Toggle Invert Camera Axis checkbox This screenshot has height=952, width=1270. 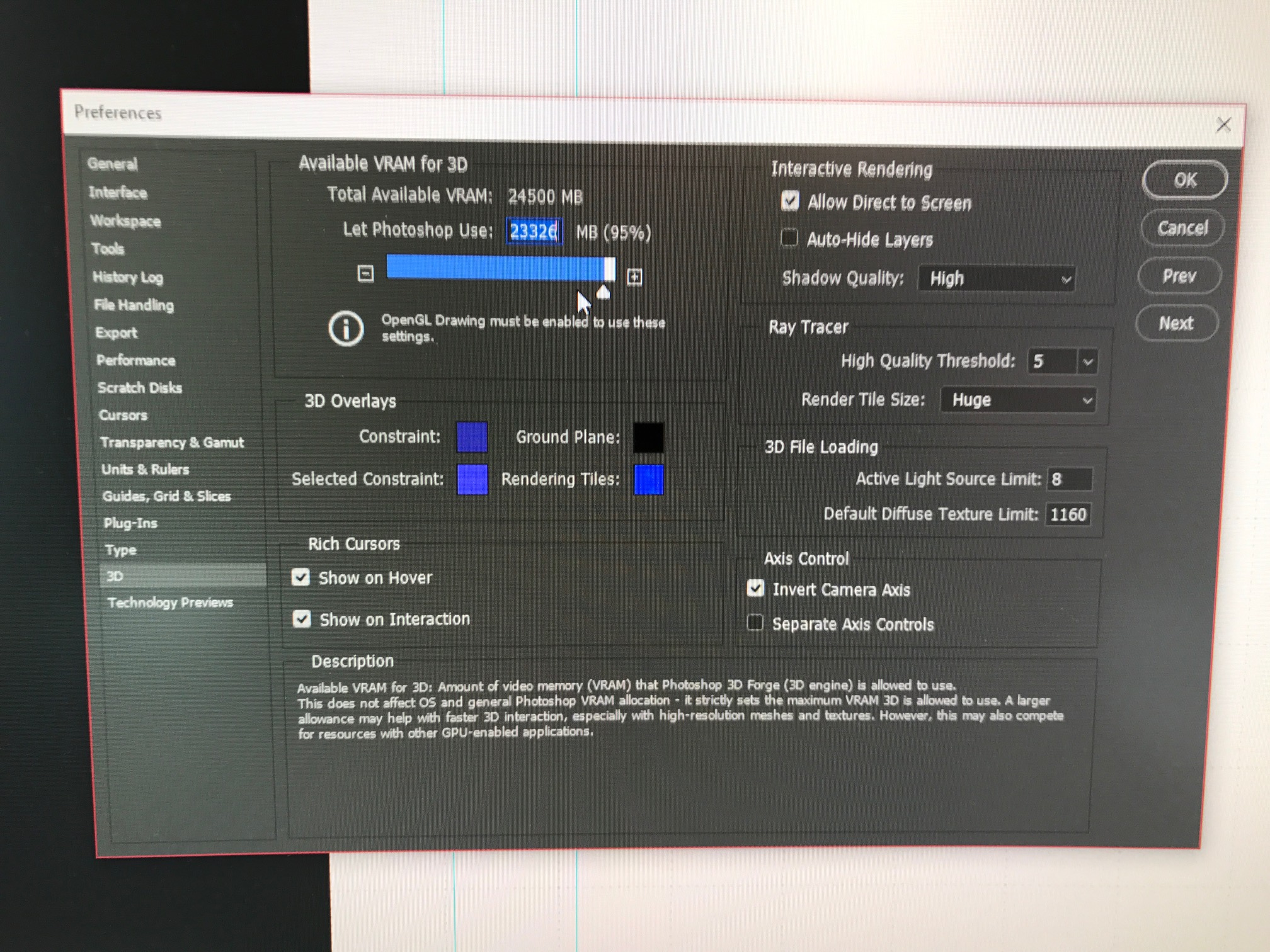(755, 588)
